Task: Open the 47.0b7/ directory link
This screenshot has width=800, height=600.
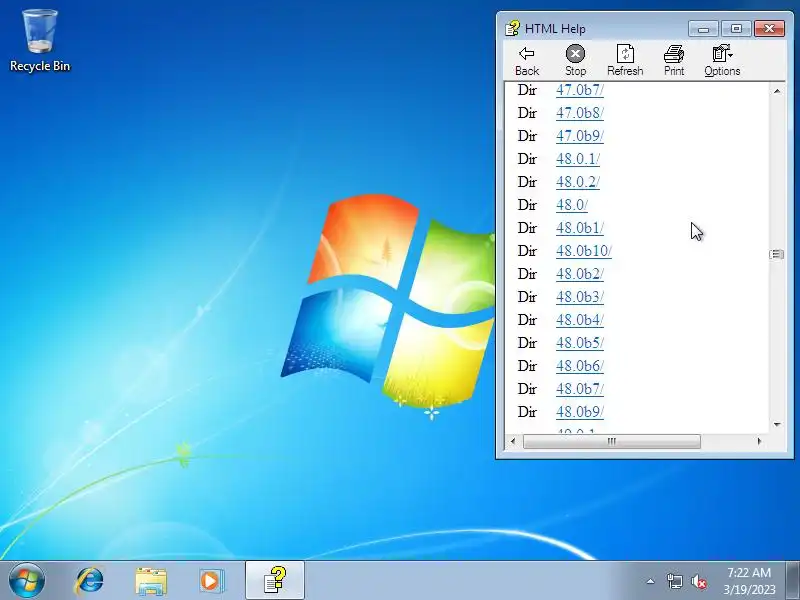Action: click(580, 90)
